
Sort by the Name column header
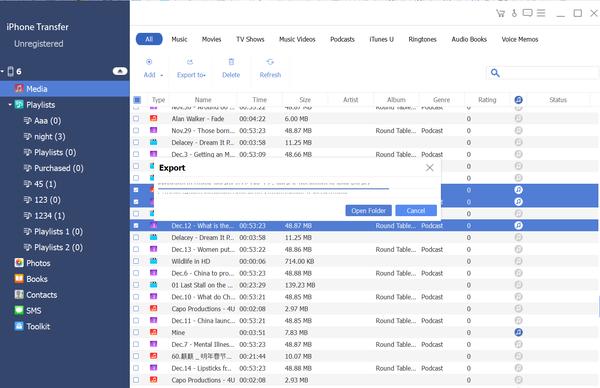click(x=203, y=100)
